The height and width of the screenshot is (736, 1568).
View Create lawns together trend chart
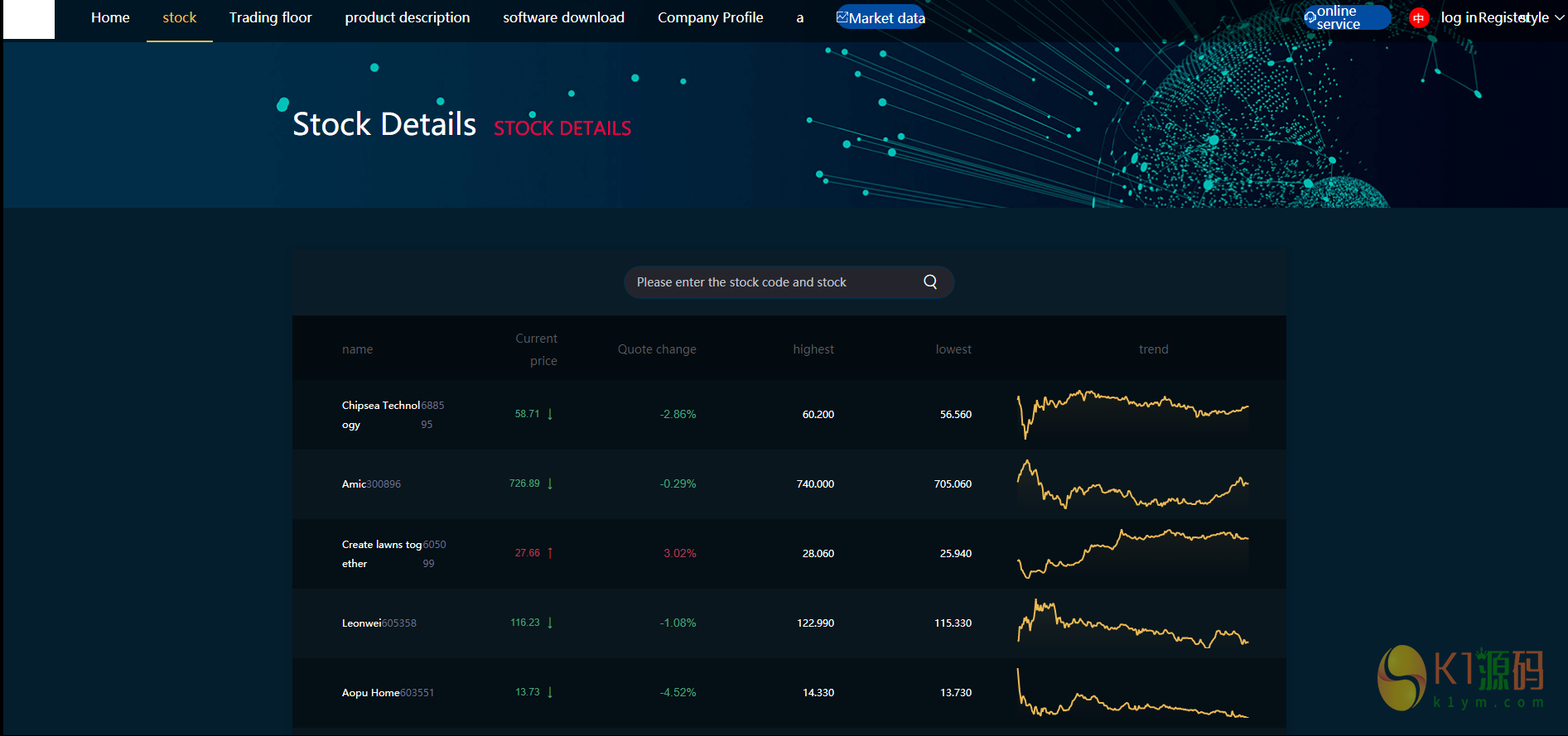coord(1133,553)
